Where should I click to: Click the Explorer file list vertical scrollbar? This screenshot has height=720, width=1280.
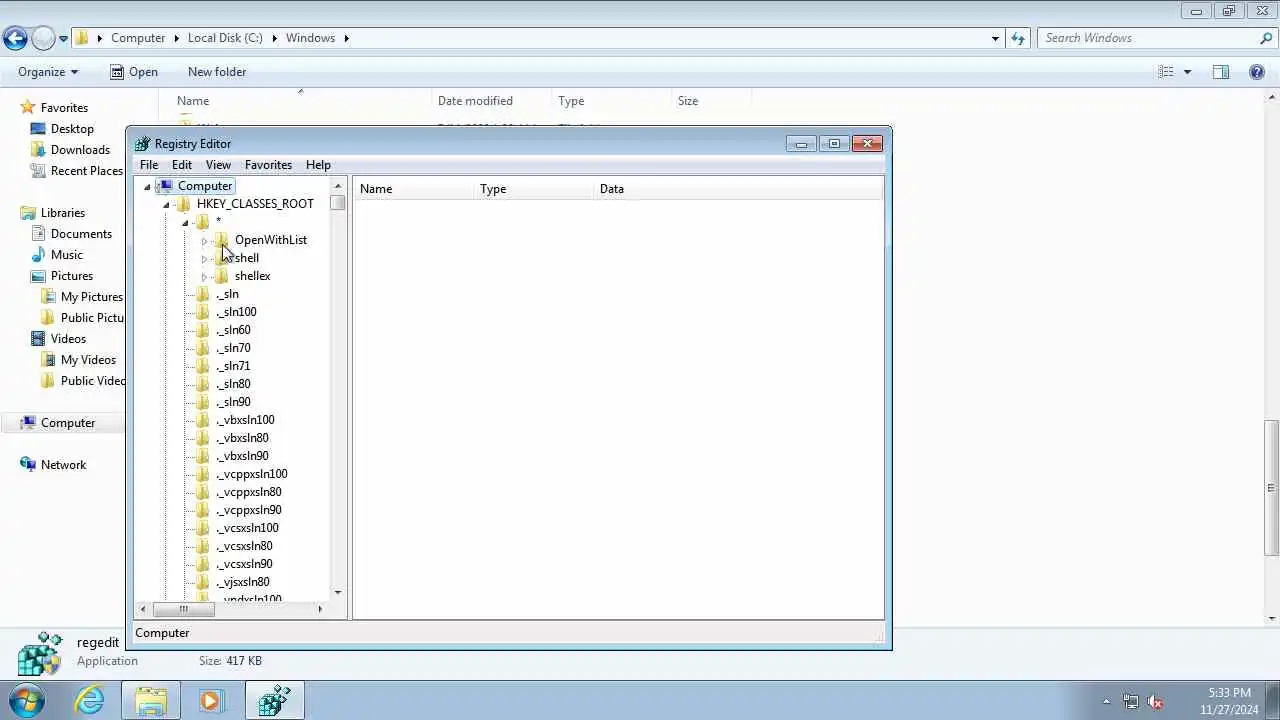tap(1272, 488)
